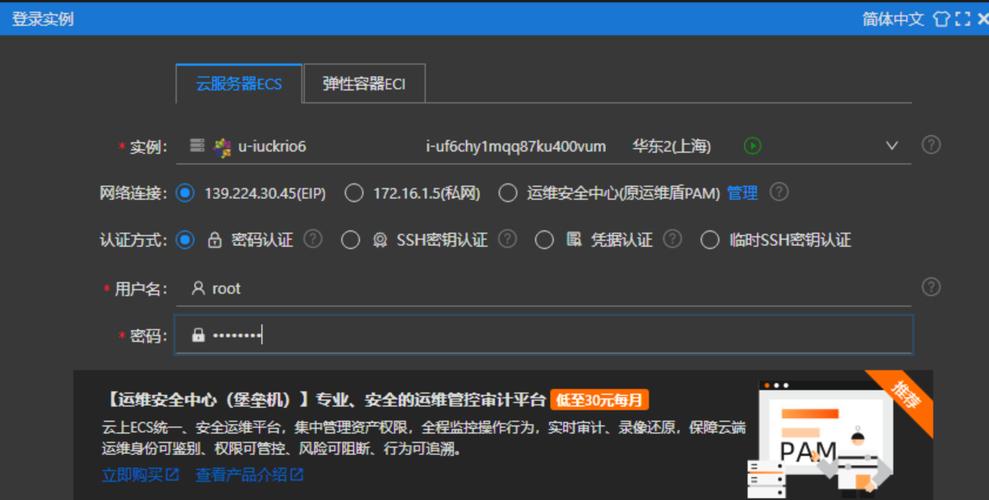Click the green running status icon of the instance

tap(752, 146)
